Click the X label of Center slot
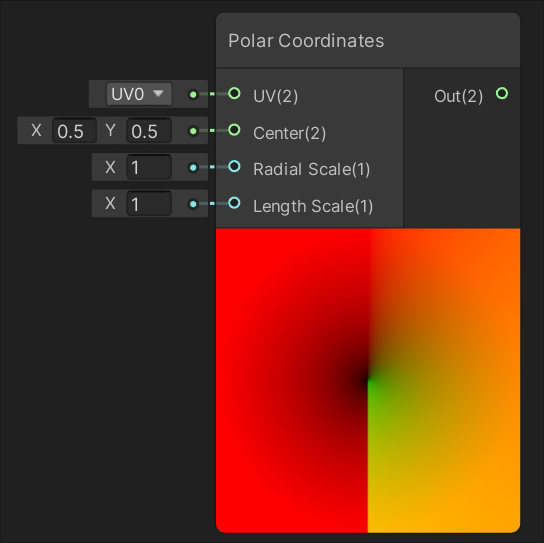The height and width of the screenshot is (543, 544). (x=36, y=131)
